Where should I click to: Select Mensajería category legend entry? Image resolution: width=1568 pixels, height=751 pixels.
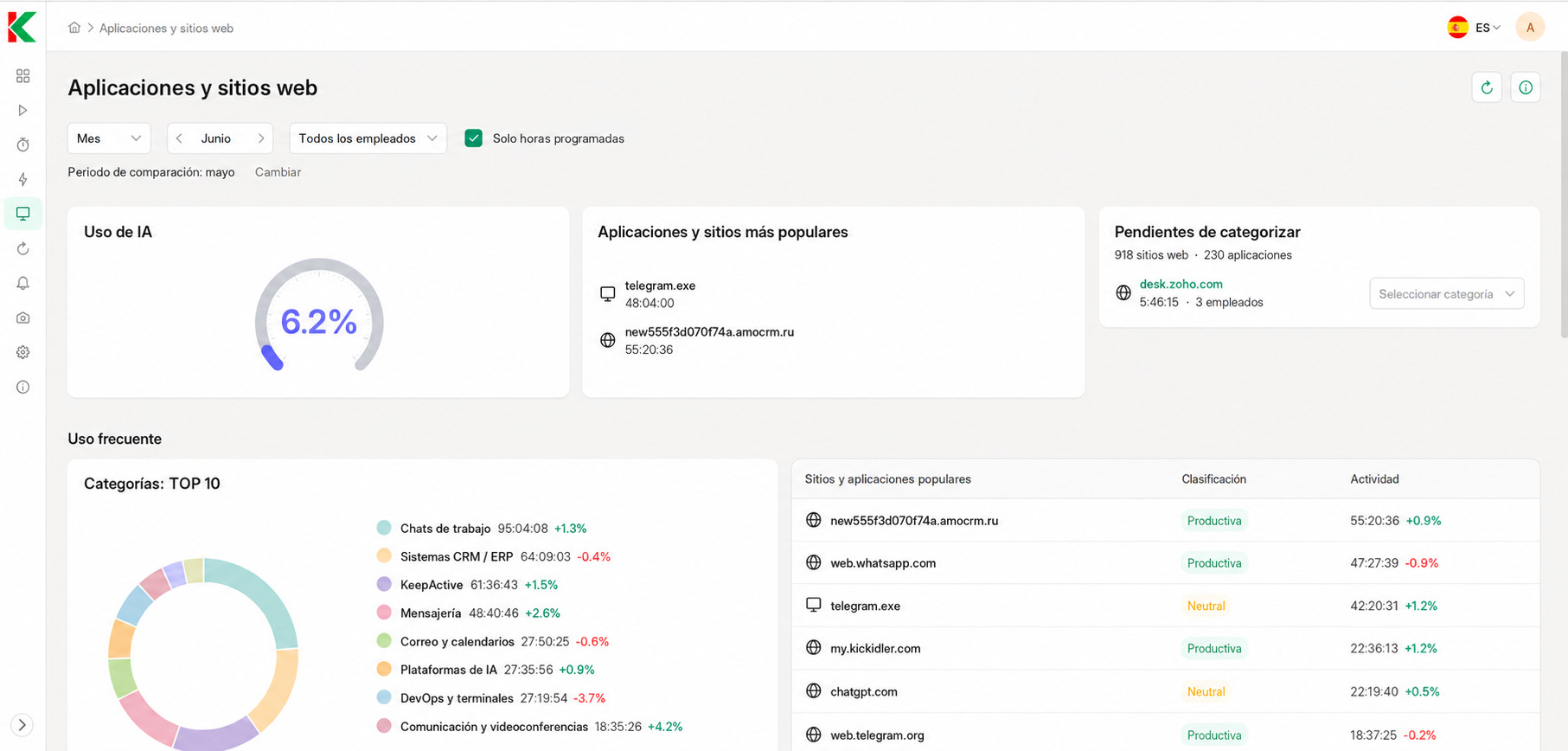pos(469,613)
